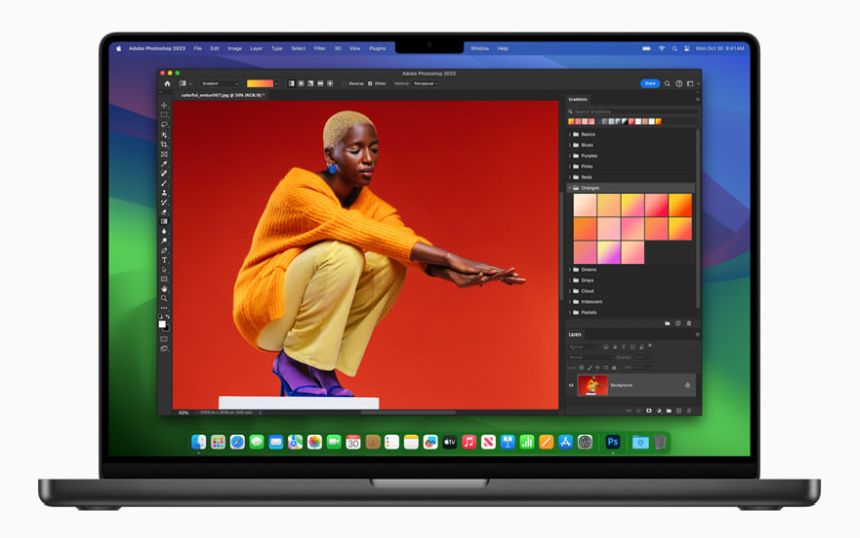
Task: Switch to the Layers panel tab
Action: click(x=575, y=334)
